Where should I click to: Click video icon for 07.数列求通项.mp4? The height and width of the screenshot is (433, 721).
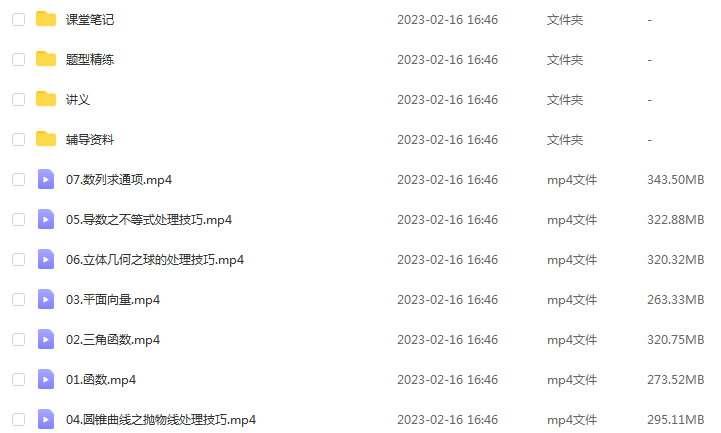point(46,179)
